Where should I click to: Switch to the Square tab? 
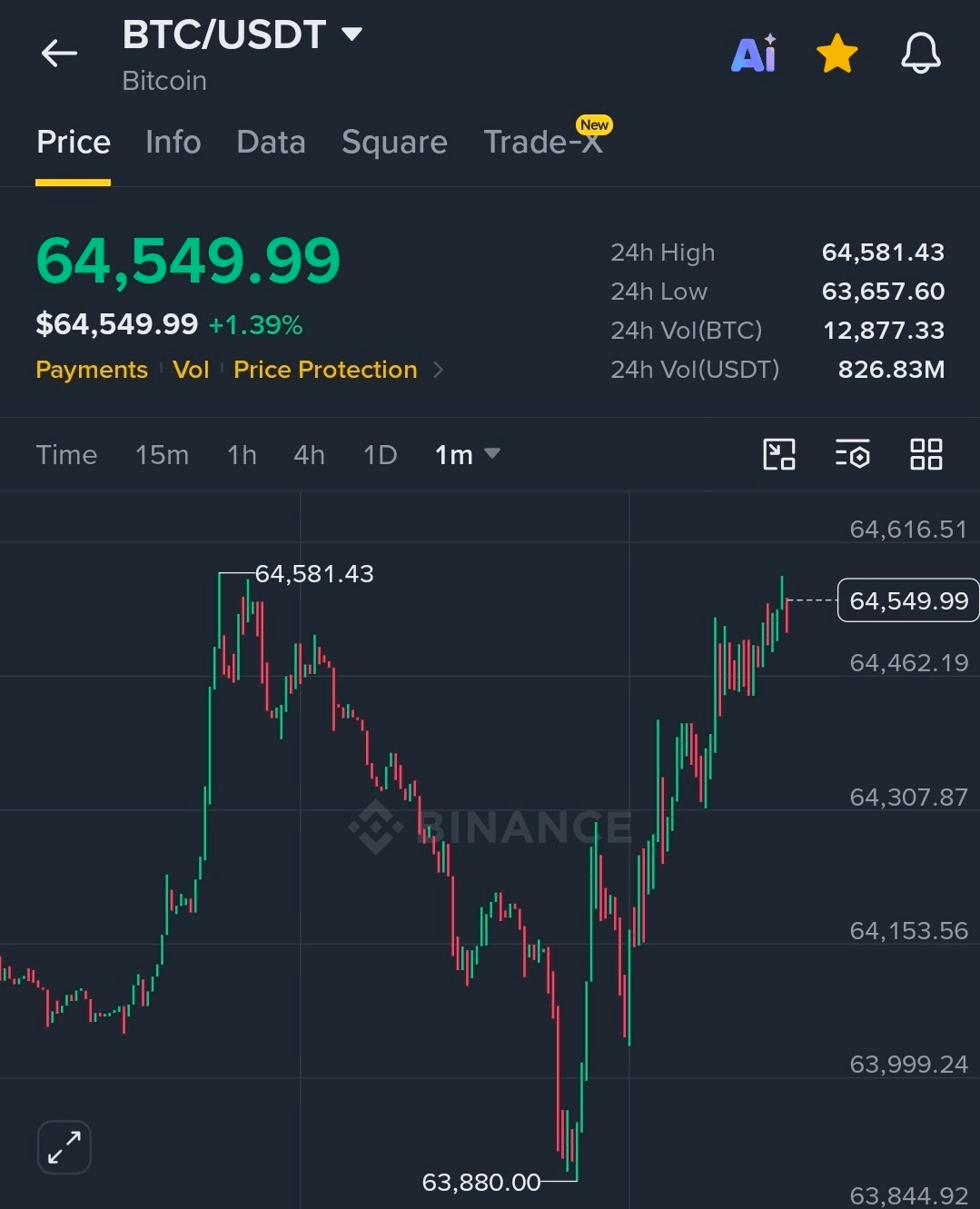click(x=394, y=142)
